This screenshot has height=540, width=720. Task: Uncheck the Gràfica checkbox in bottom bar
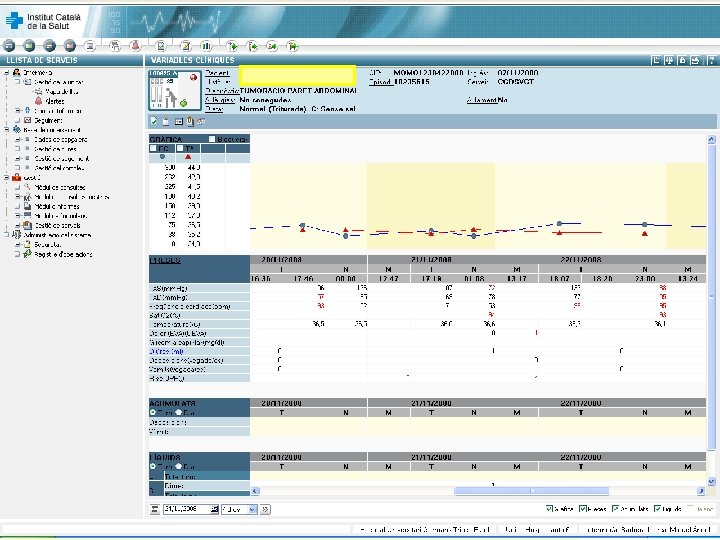[x=549, y=508]
